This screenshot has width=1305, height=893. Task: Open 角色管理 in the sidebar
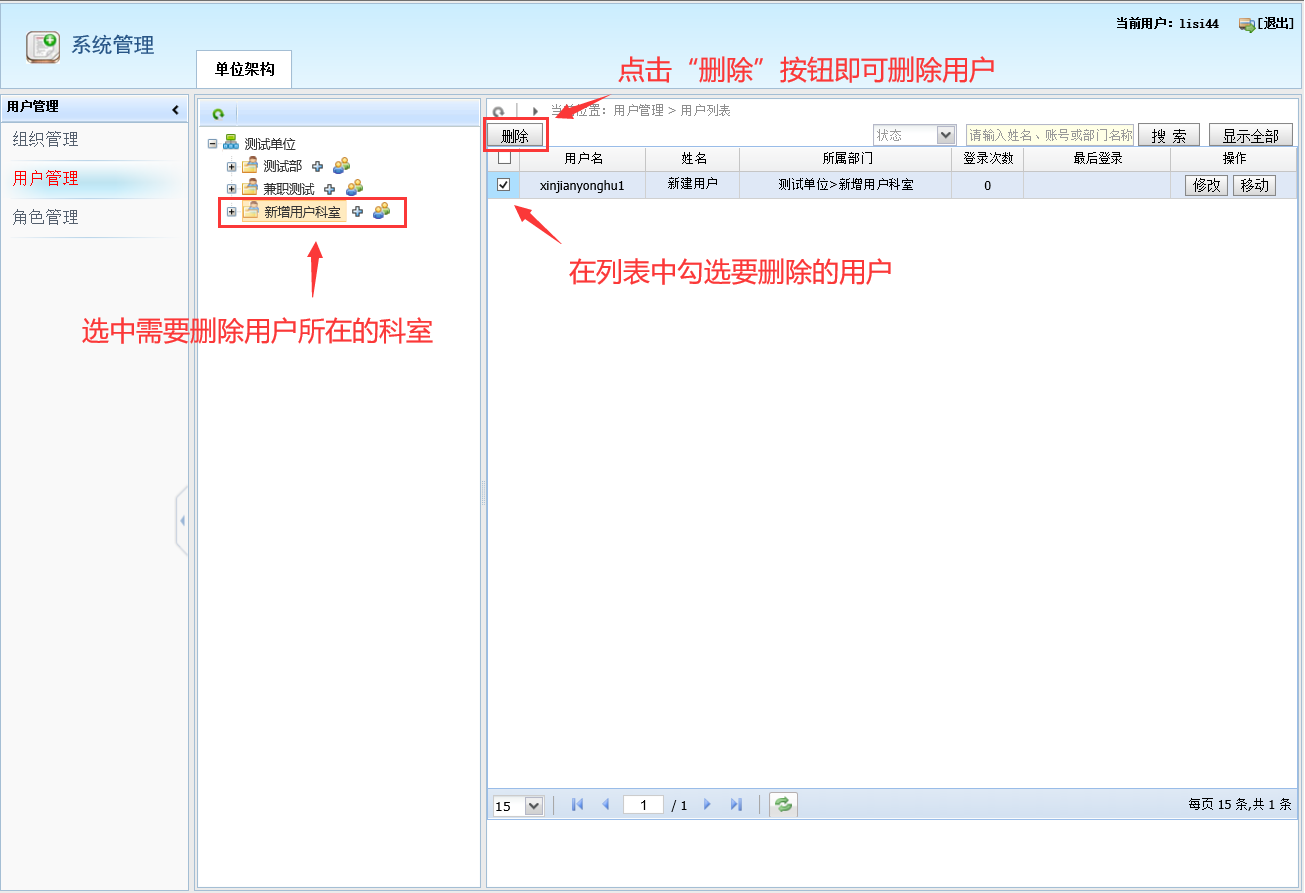[x=45, y=218]
